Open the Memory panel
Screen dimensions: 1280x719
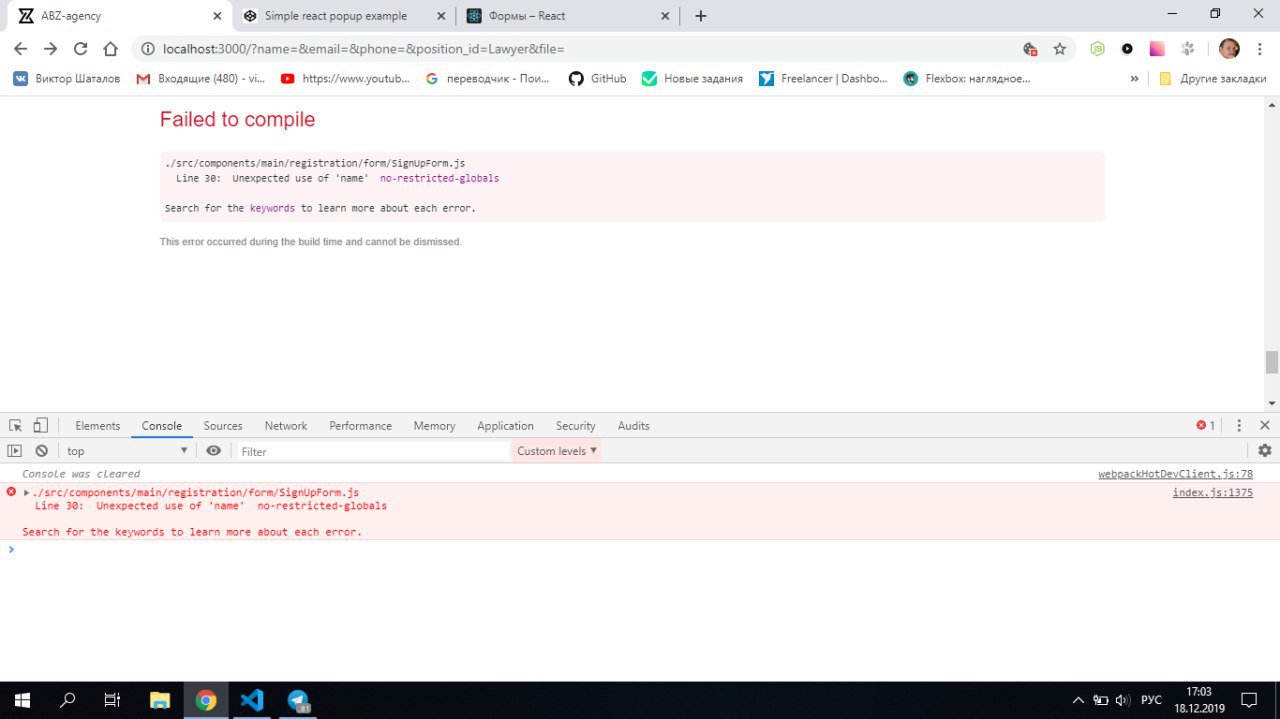[x=434, y=425]
